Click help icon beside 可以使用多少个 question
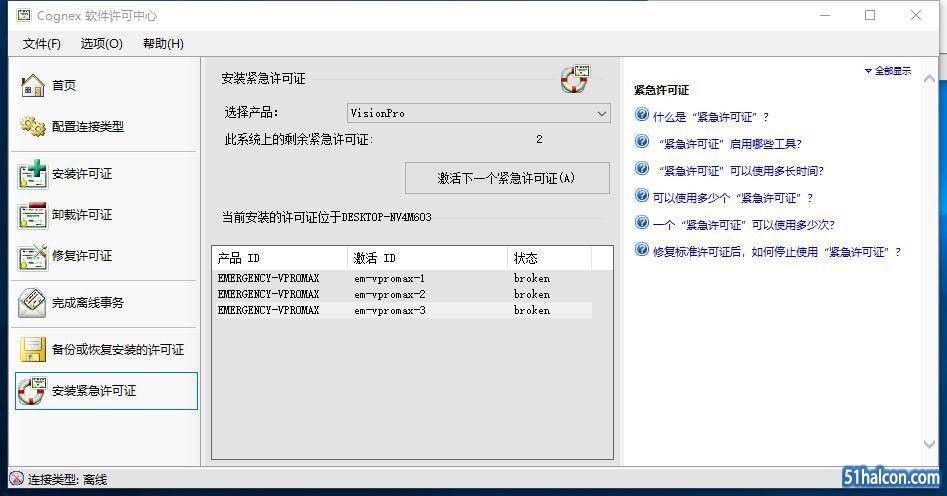947x496 pixels. [x=642, y=196]
